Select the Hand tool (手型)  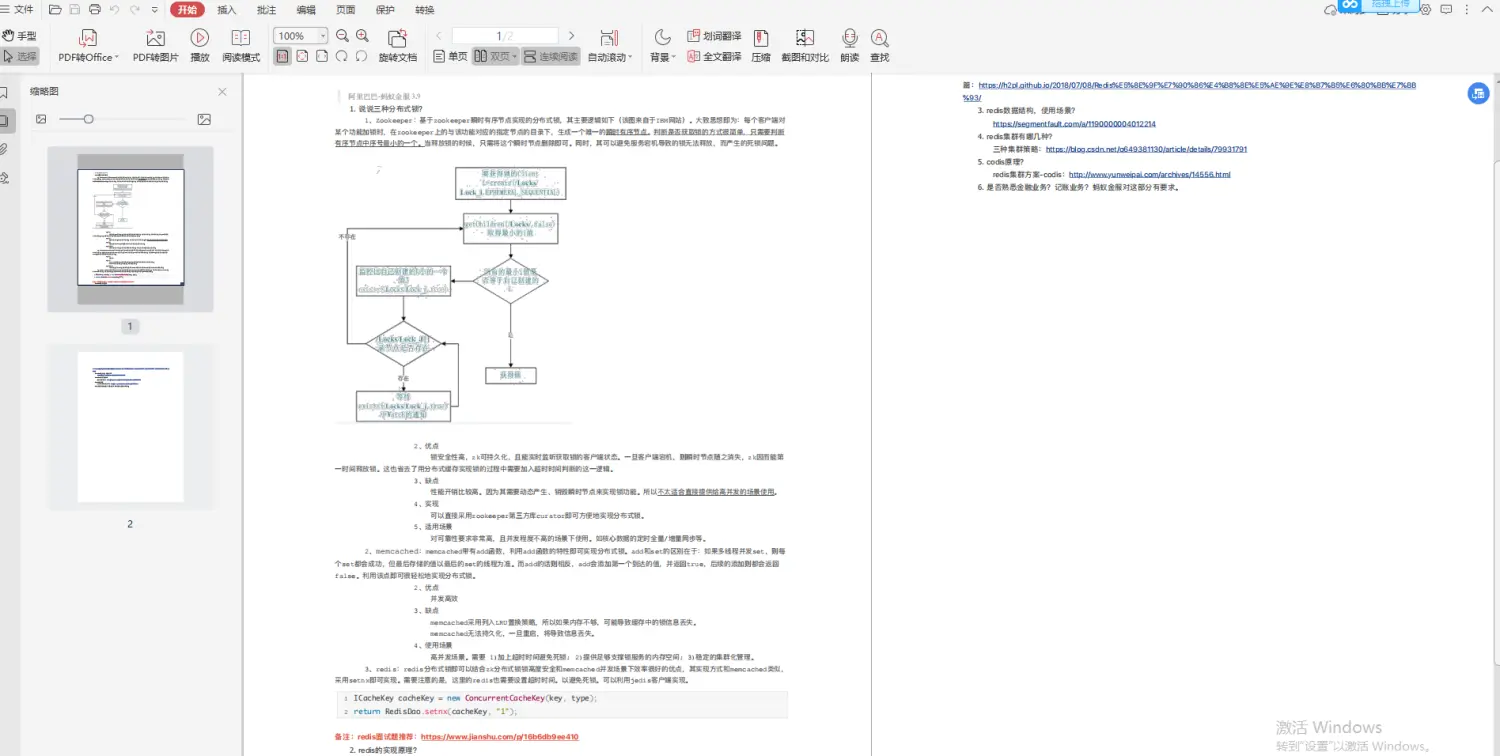coord(22,35)
